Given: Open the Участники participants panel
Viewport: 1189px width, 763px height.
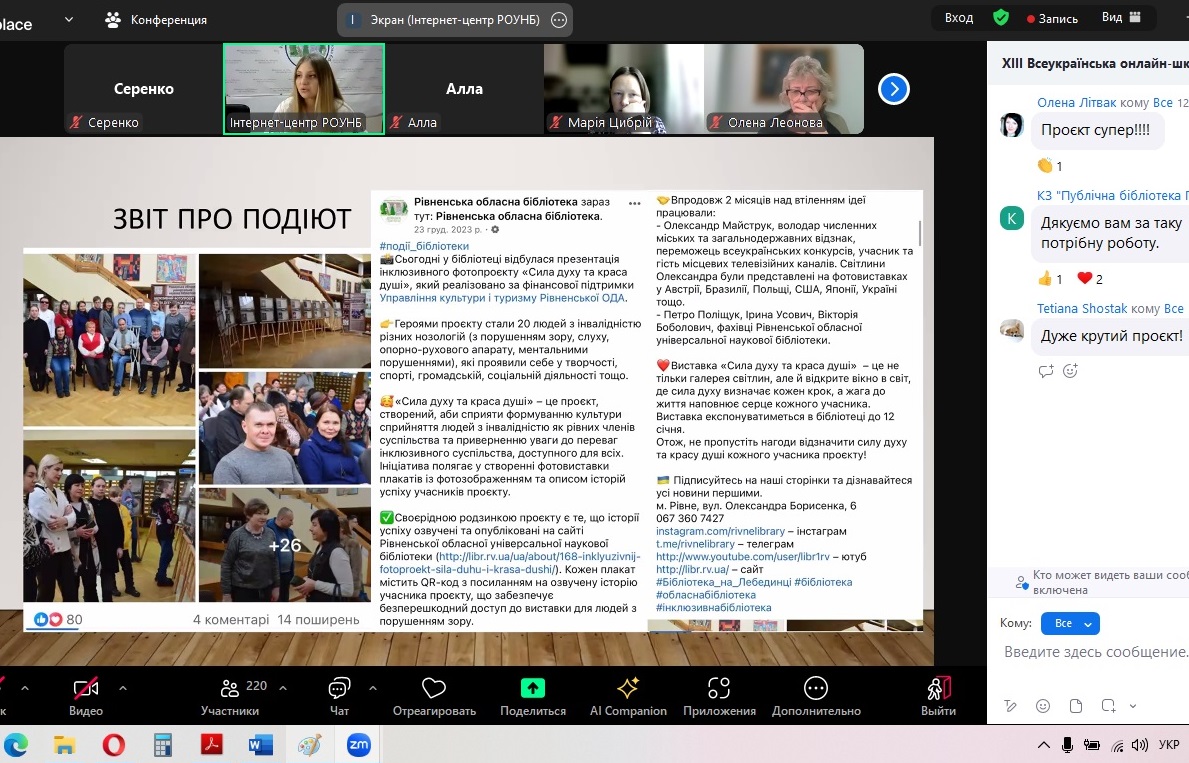Looking at the screenshot, I should [x=230, y=689].
